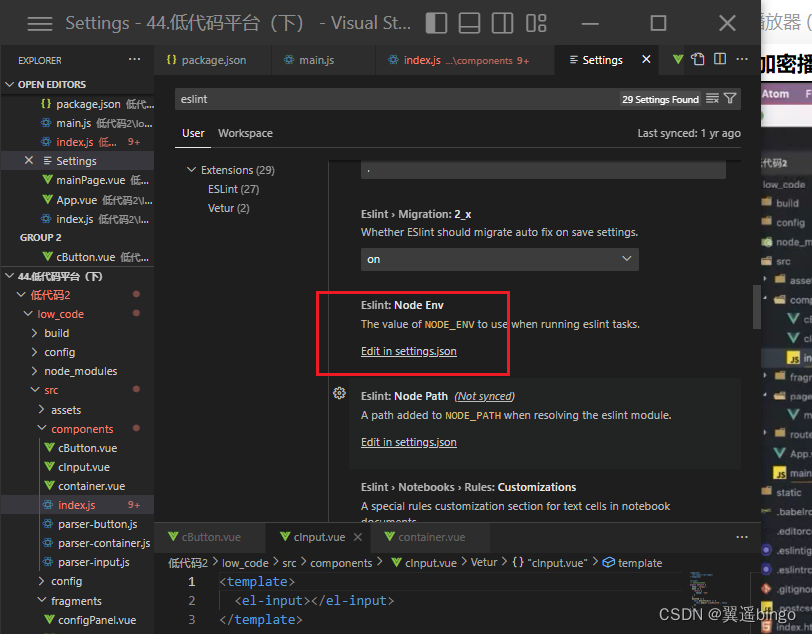Select ESLint (27) in settings tree
The height and width of the screenshot is (634, 812).
pyautogui.click(x=233, y=189)
